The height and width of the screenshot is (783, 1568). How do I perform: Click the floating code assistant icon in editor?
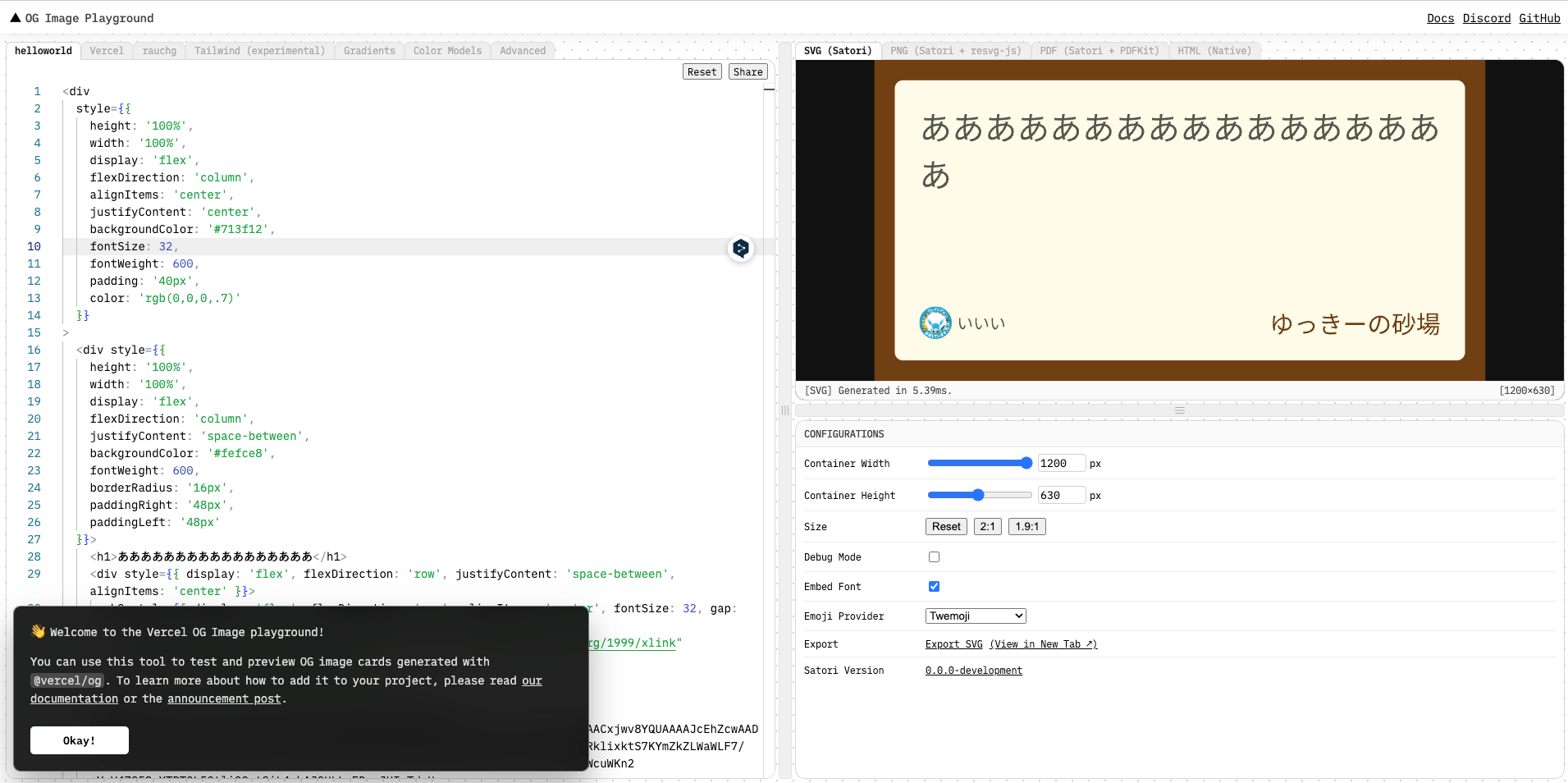[x=740, y=248]
